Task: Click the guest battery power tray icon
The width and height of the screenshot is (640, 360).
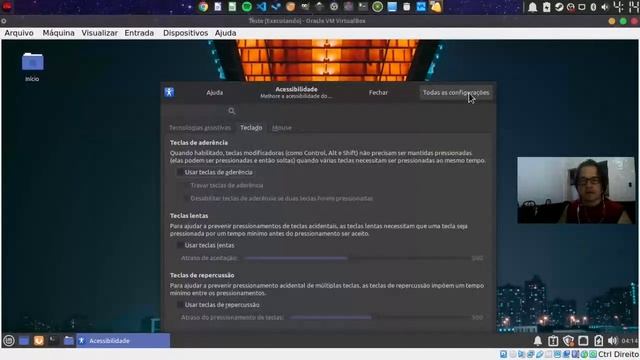Action: tap(598, 340)
